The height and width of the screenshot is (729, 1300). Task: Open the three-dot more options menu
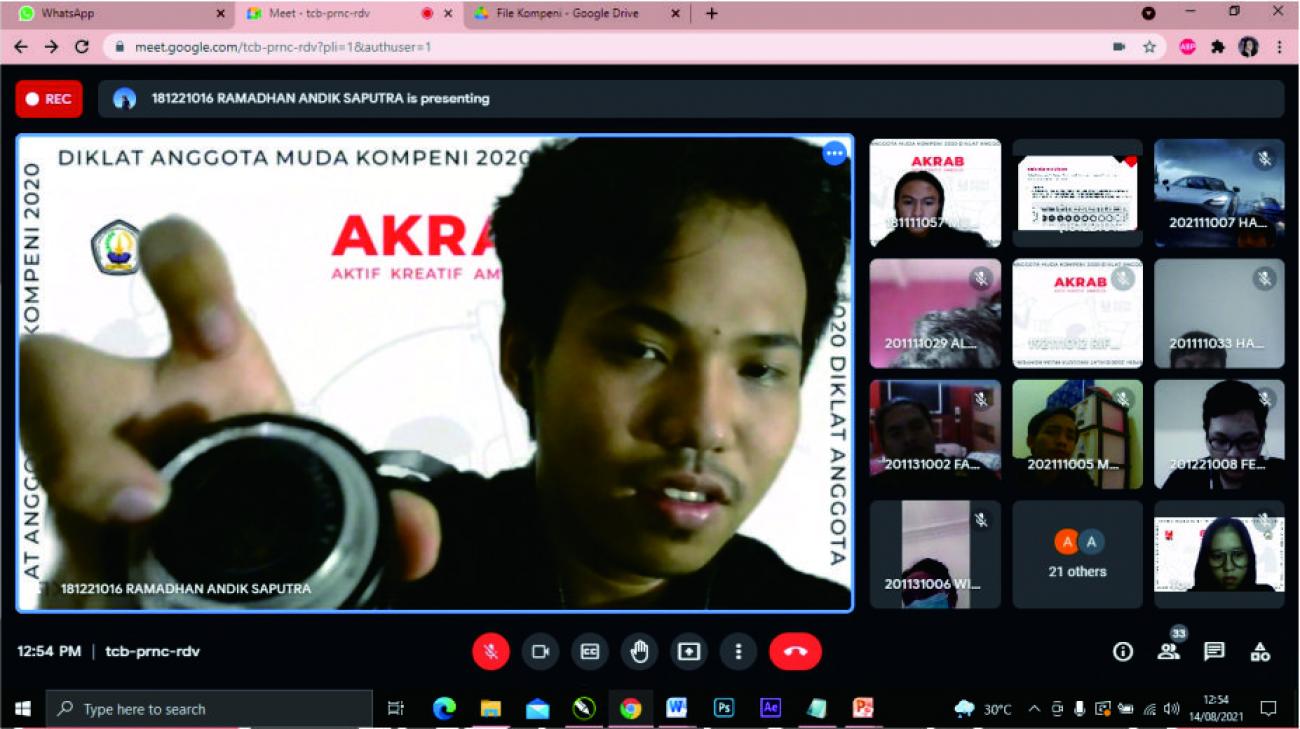point(738,652)
